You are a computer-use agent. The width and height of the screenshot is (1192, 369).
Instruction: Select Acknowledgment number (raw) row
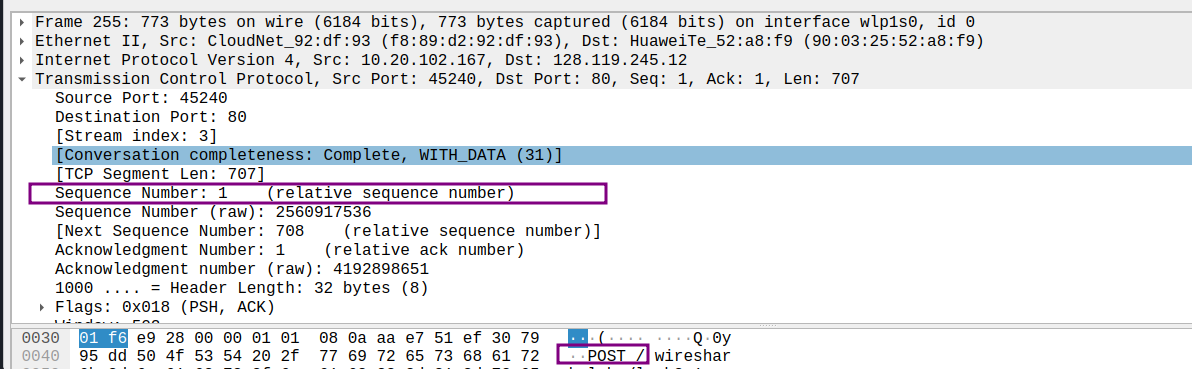(242, 269)
